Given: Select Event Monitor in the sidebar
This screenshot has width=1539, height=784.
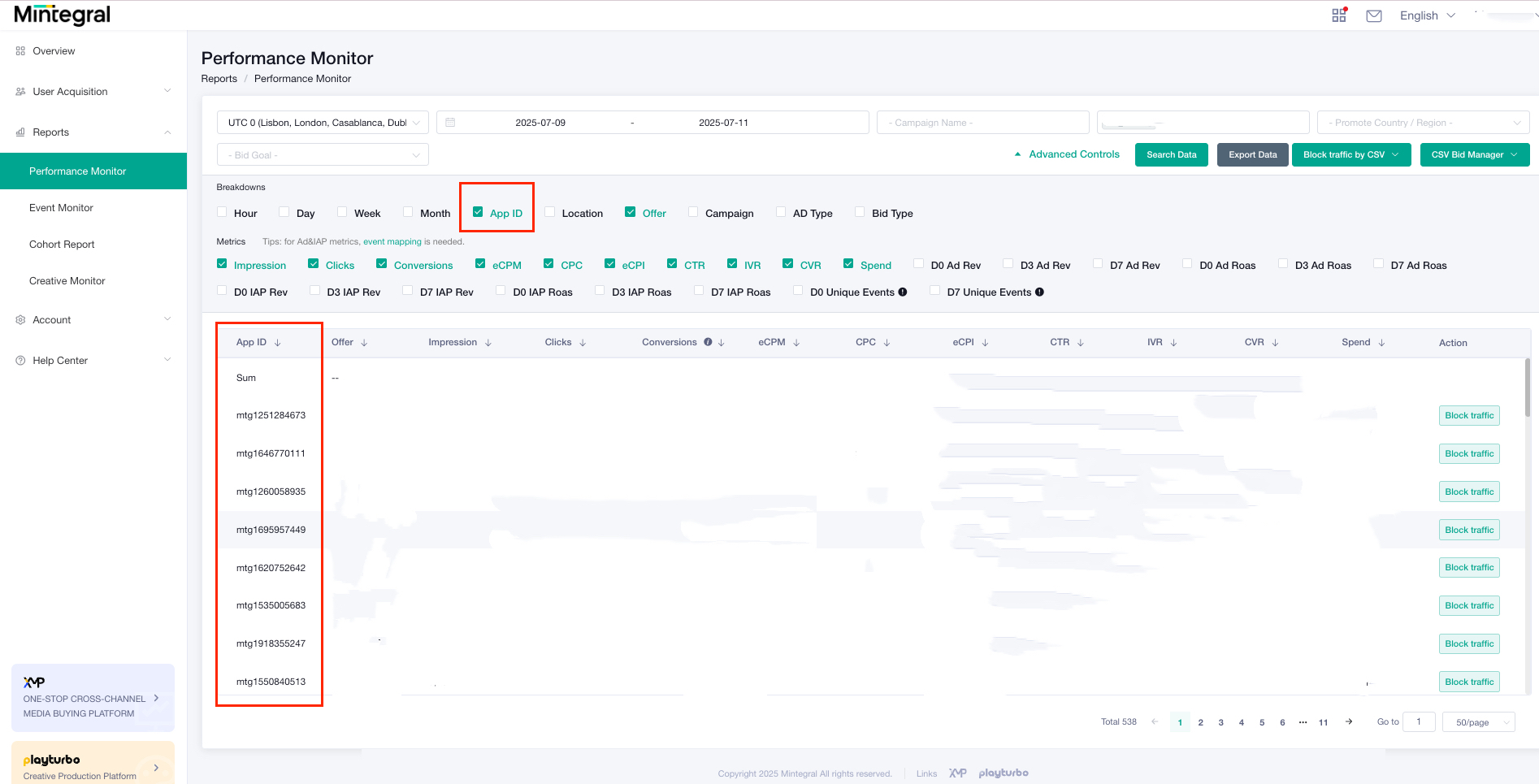Looking at the screenshot, I should [x=61, y=207].
